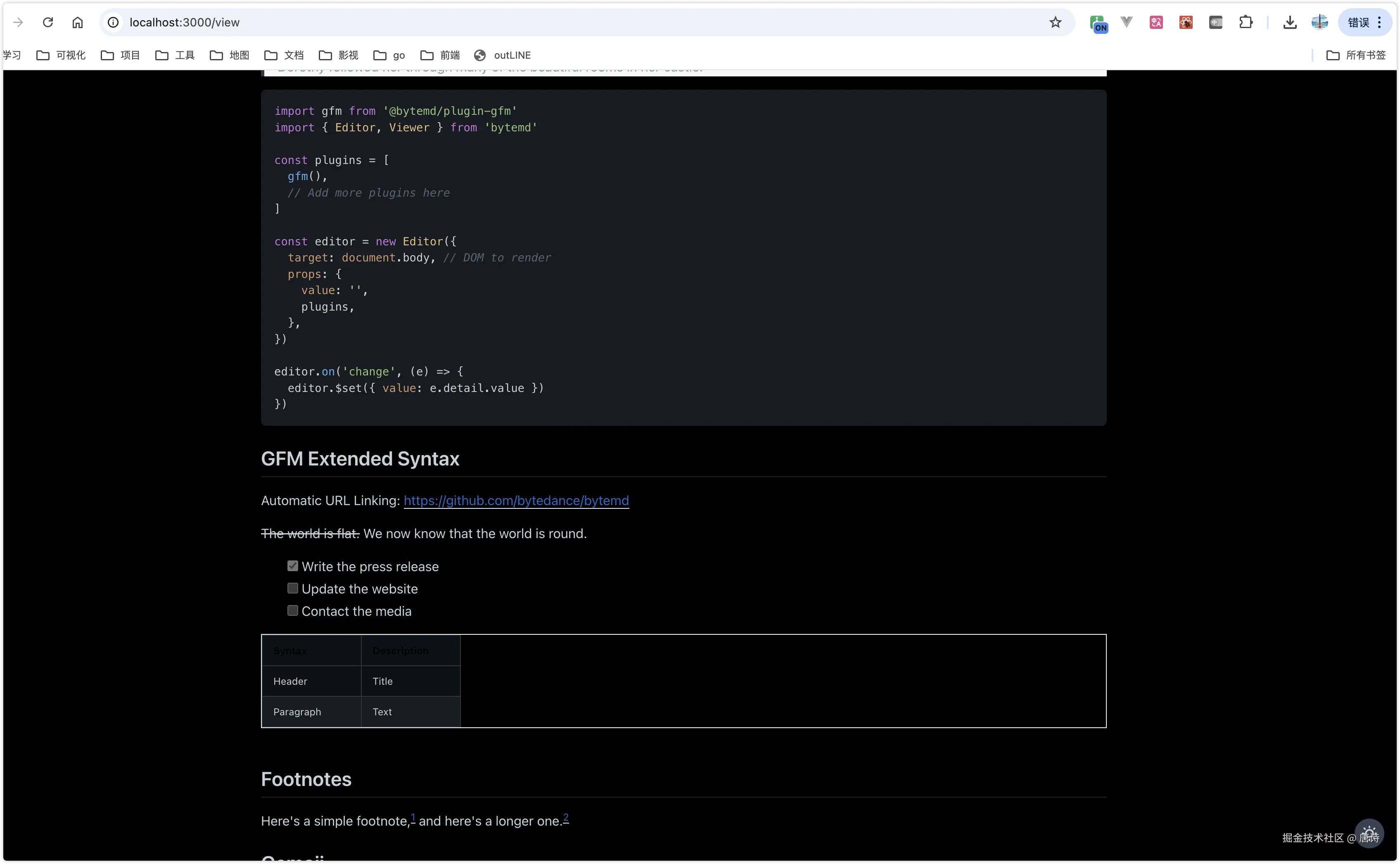Expand the 前端 bookmarks folder

click(x=440, y=55)
